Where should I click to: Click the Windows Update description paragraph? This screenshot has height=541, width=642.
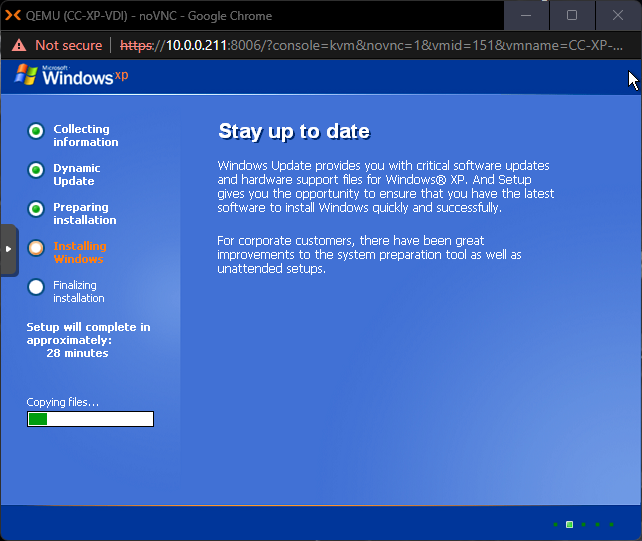(386, 186)
